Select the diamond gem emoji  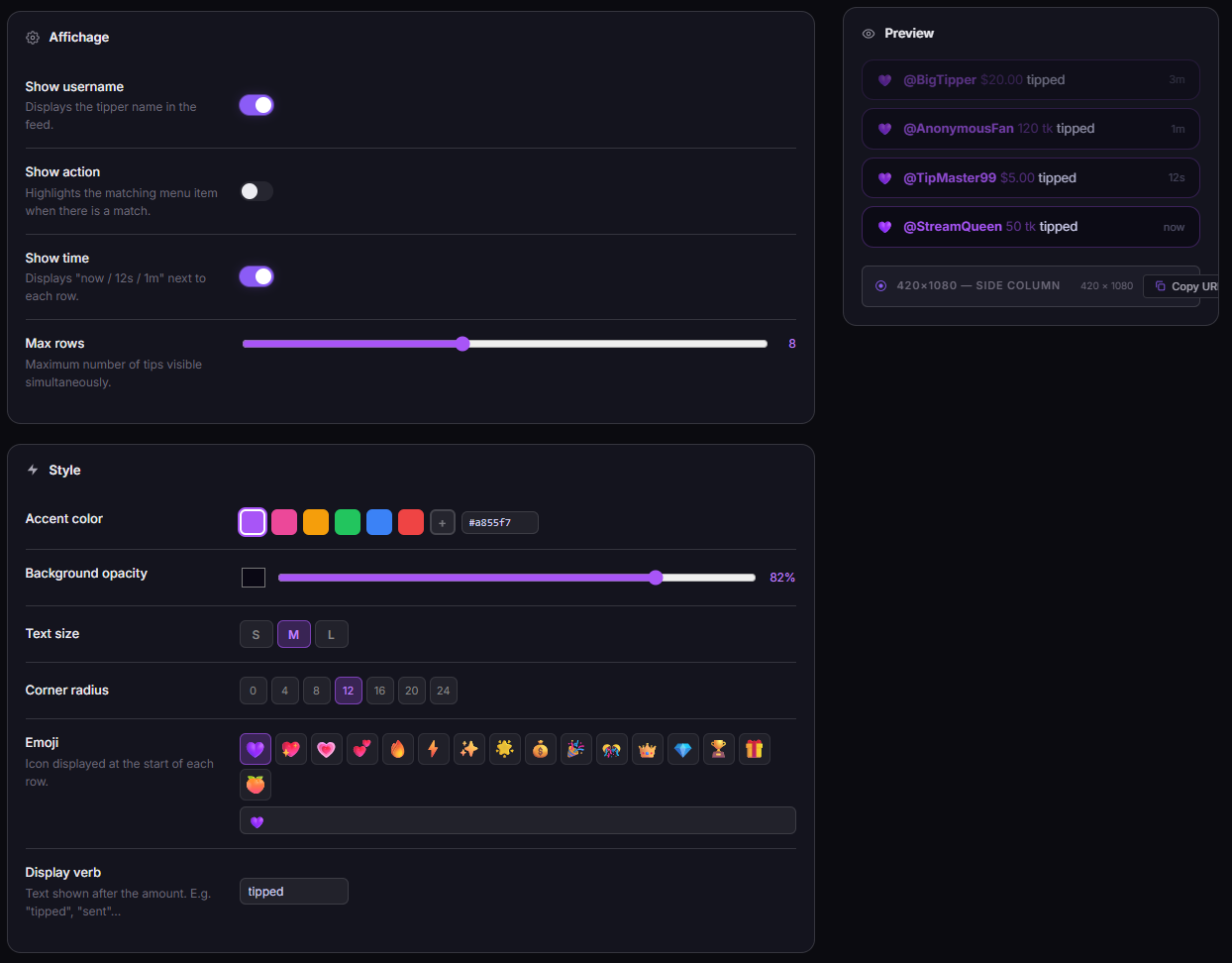(683, 749)
